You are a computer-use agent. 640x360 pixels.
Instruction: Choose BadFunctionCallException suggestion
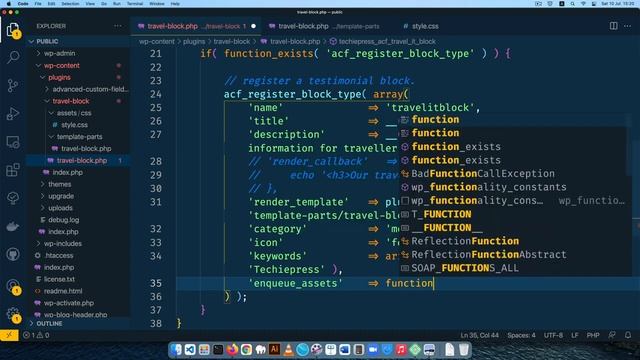pyautogui.click(x=513, y=173)
